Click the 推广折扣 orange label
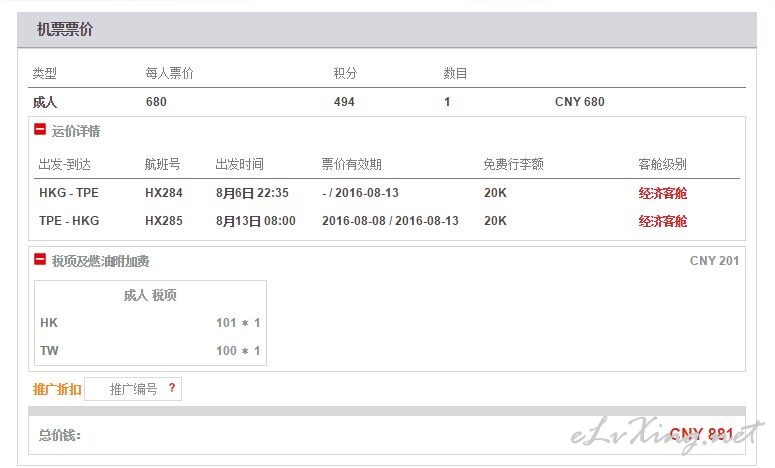The width and height of the screenshot is (775, 468). [57, 389]
